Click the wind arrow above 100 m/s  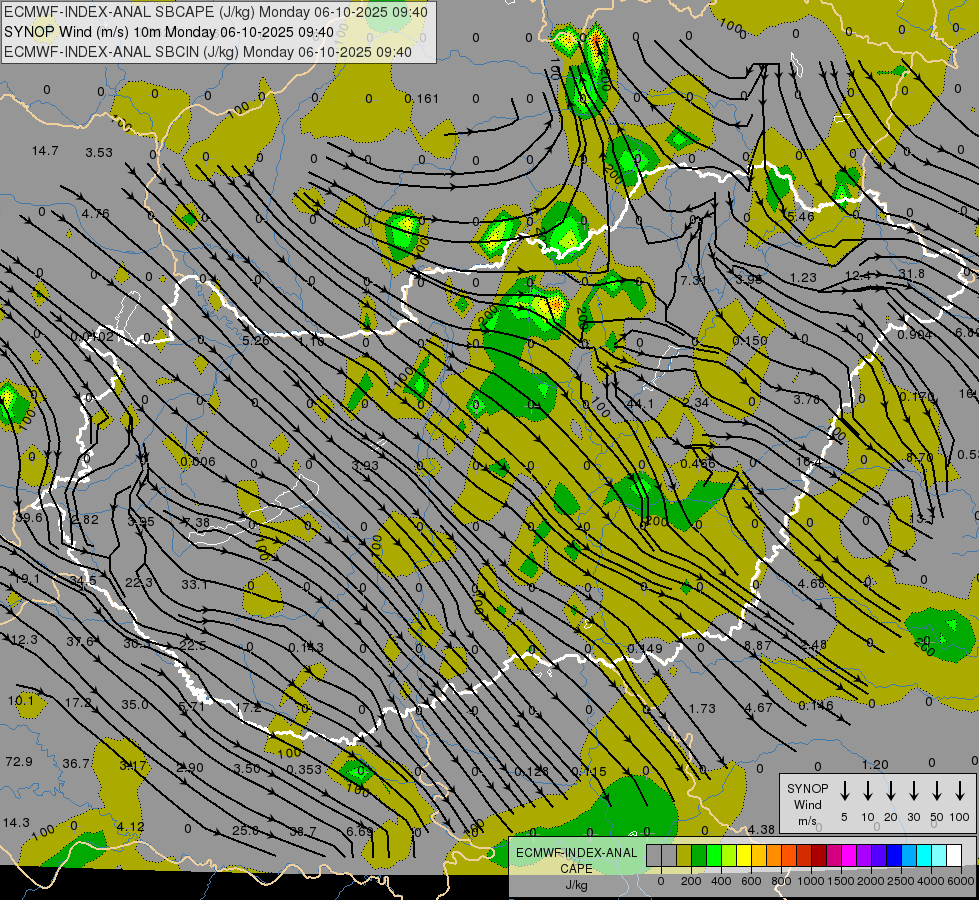960,790
